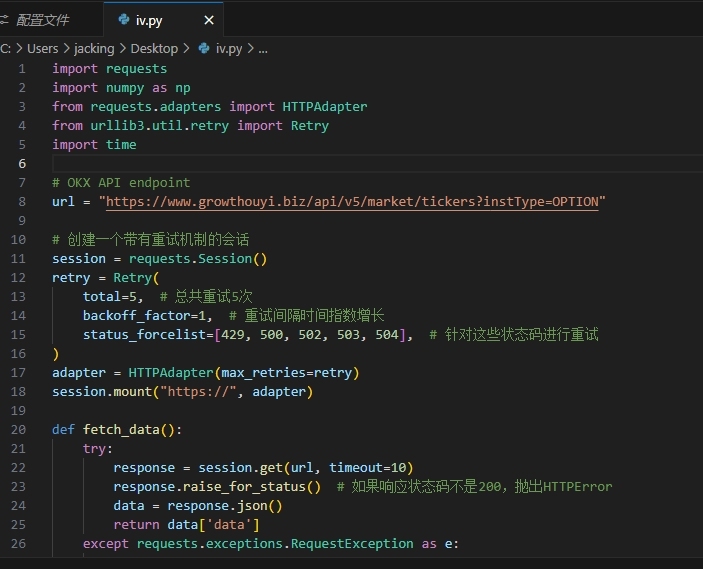
Task: Click 'HTTPAdapter' on the line 3 import
Action: 325,107
